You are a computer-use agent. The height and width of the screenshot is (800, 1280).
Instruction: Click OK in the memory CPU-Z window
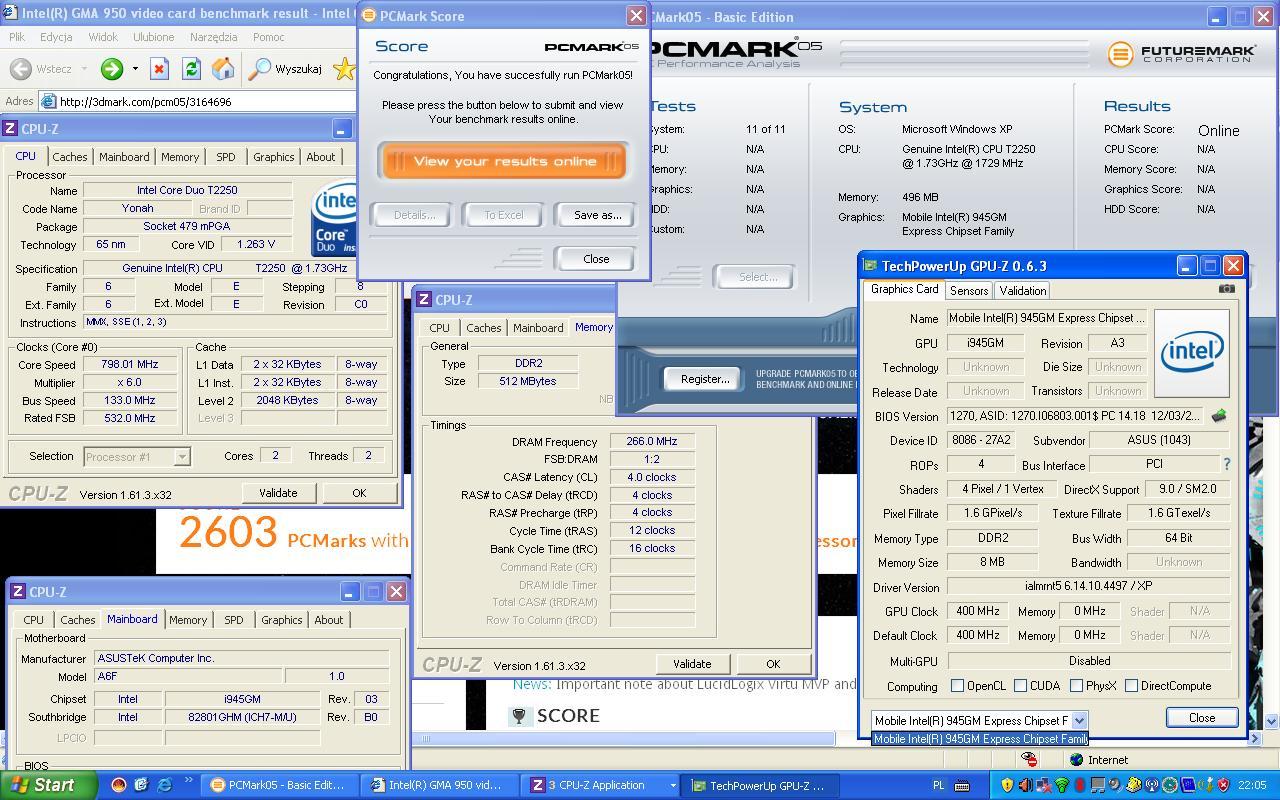[x=773, y=664]
